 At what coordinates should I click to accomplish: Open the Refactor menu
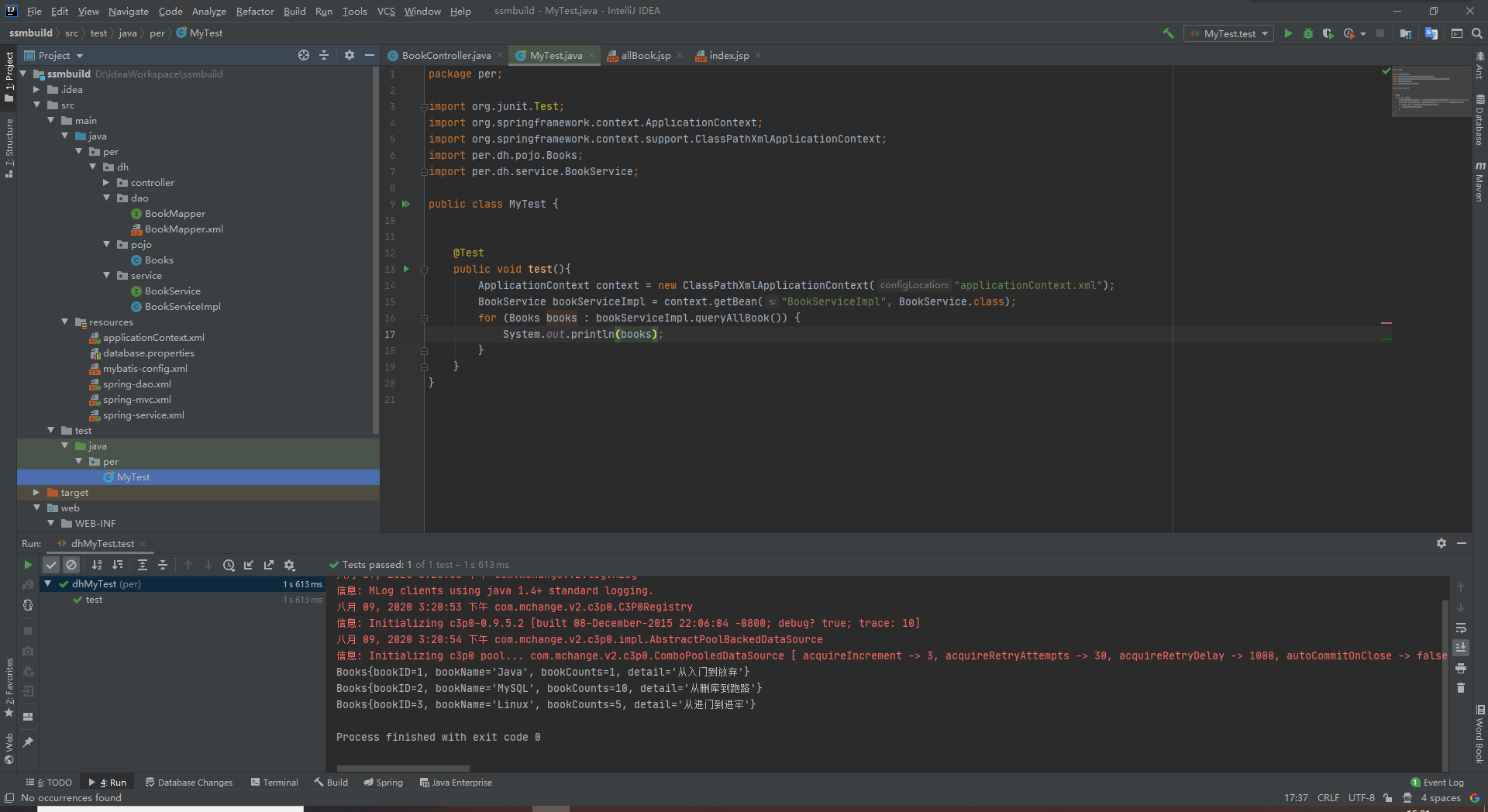tap(256, 11)
